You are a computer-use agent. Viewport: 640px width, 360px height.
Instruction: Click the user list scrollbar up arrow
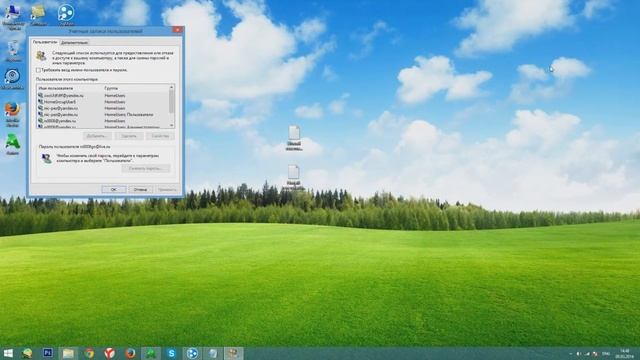[x=171, y=87]
